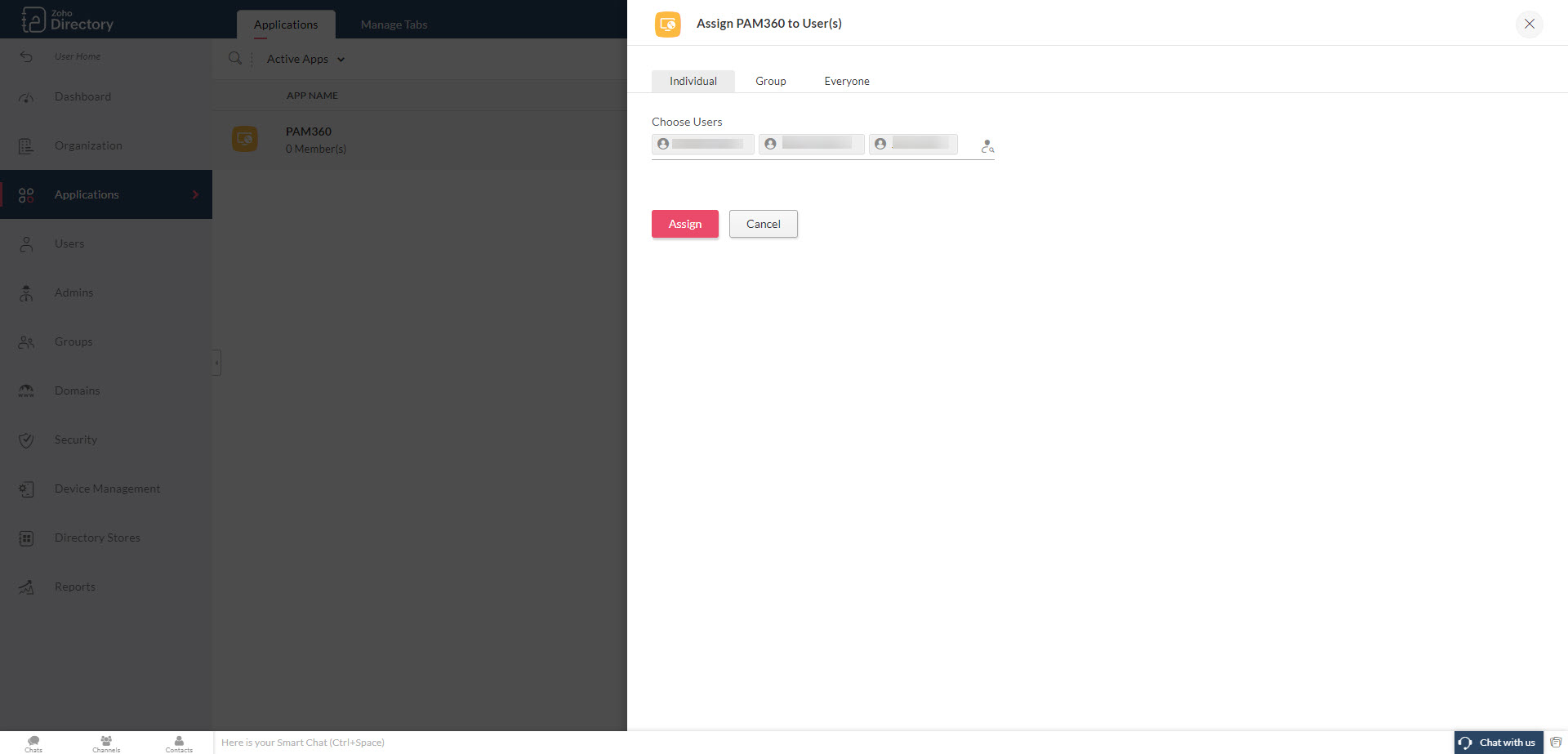The height and width of the screenshot is (754, 1568).
Task: Open the PAM360 app name link
Action: (309, 132)
